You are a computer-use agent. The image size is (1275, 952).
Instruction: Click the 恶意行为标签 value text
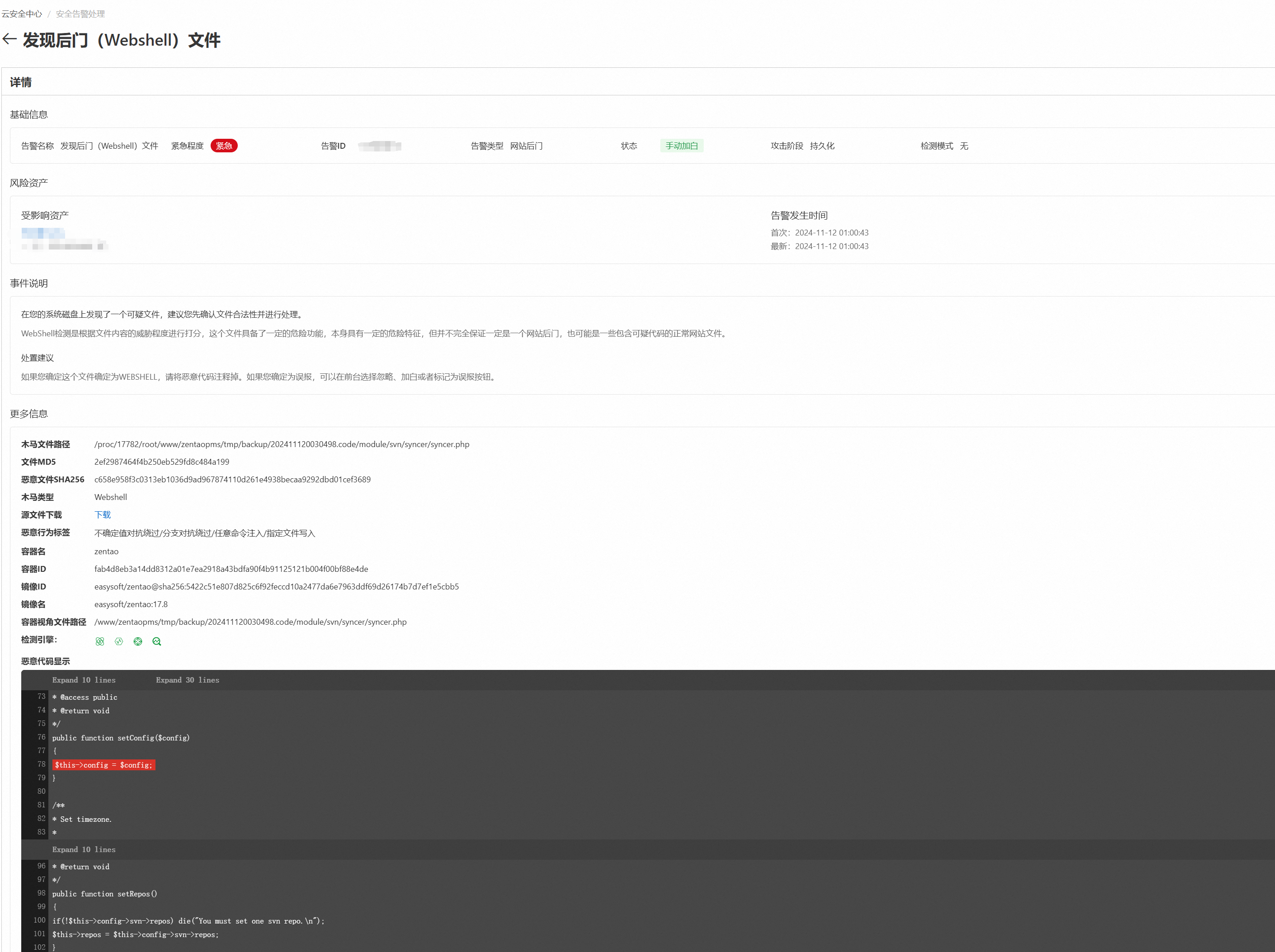pyautogui.click(x=205, y=533)
